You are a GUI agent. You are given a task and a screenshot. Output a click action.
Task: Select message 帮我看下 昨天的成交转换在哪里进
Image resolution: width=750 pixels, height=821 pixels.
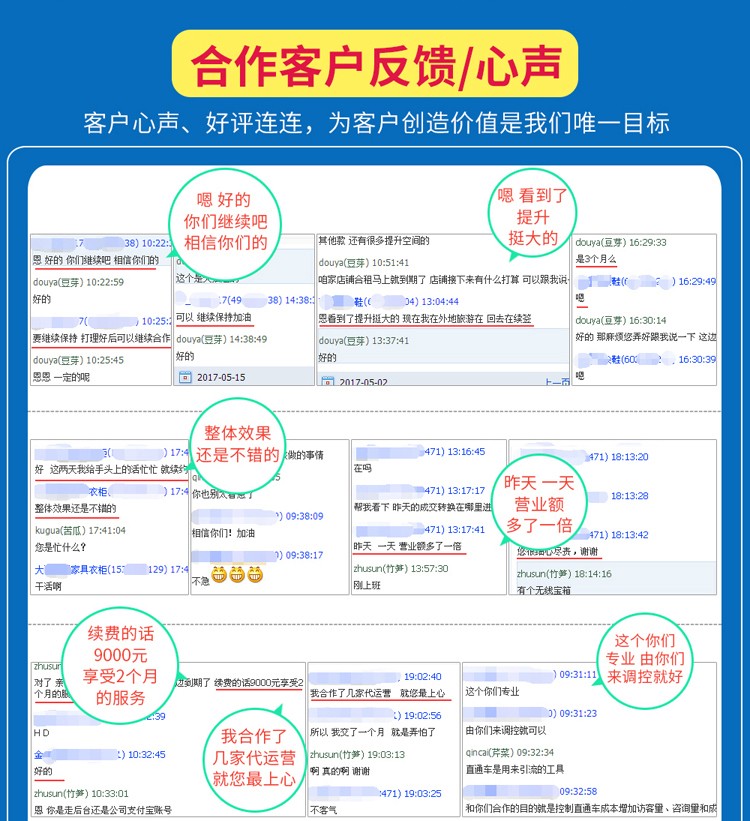[x=423, y=507]
